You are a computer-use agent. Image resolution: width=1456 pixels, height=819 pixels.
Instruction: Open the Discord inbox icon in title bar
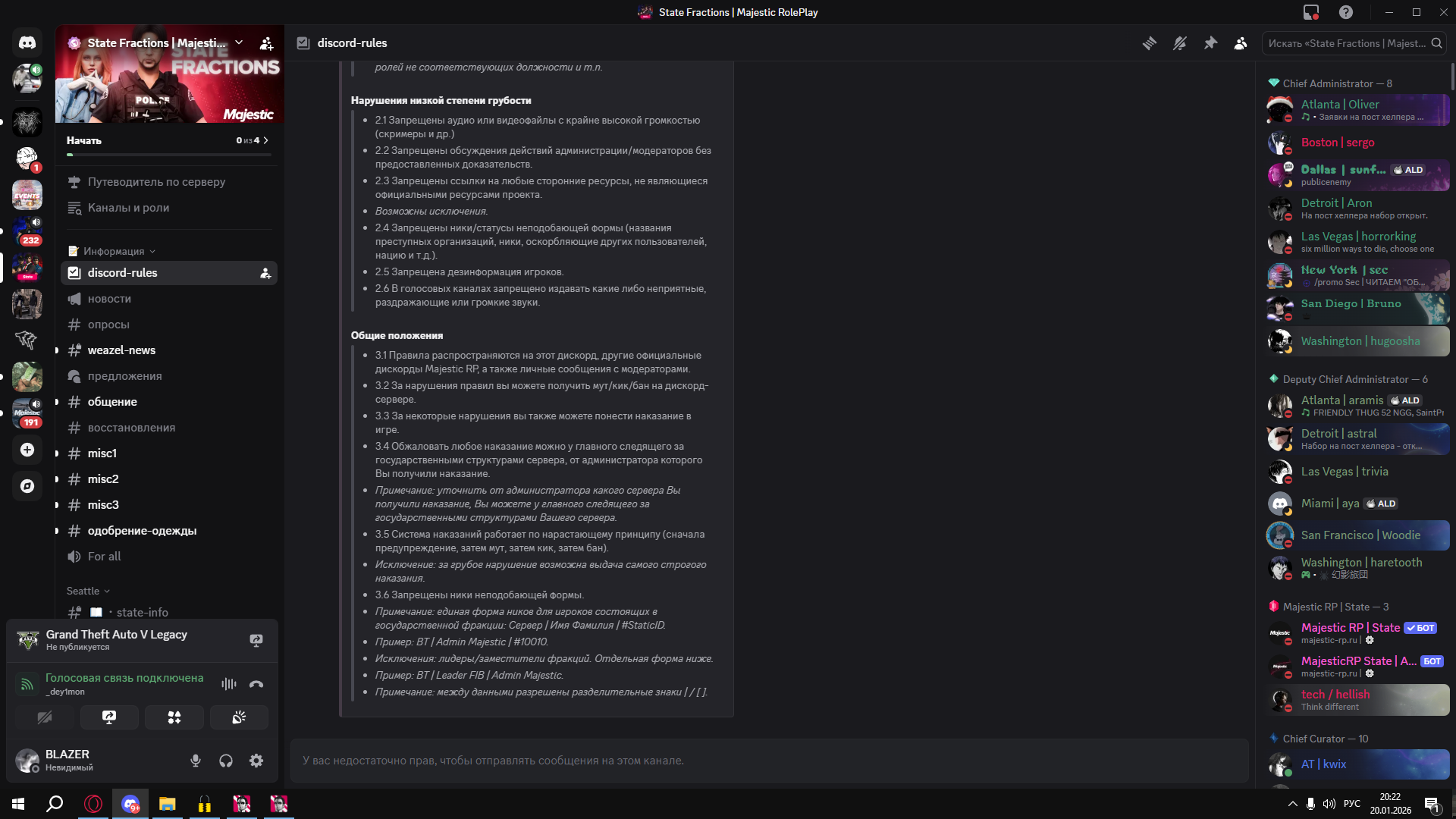1311,12
